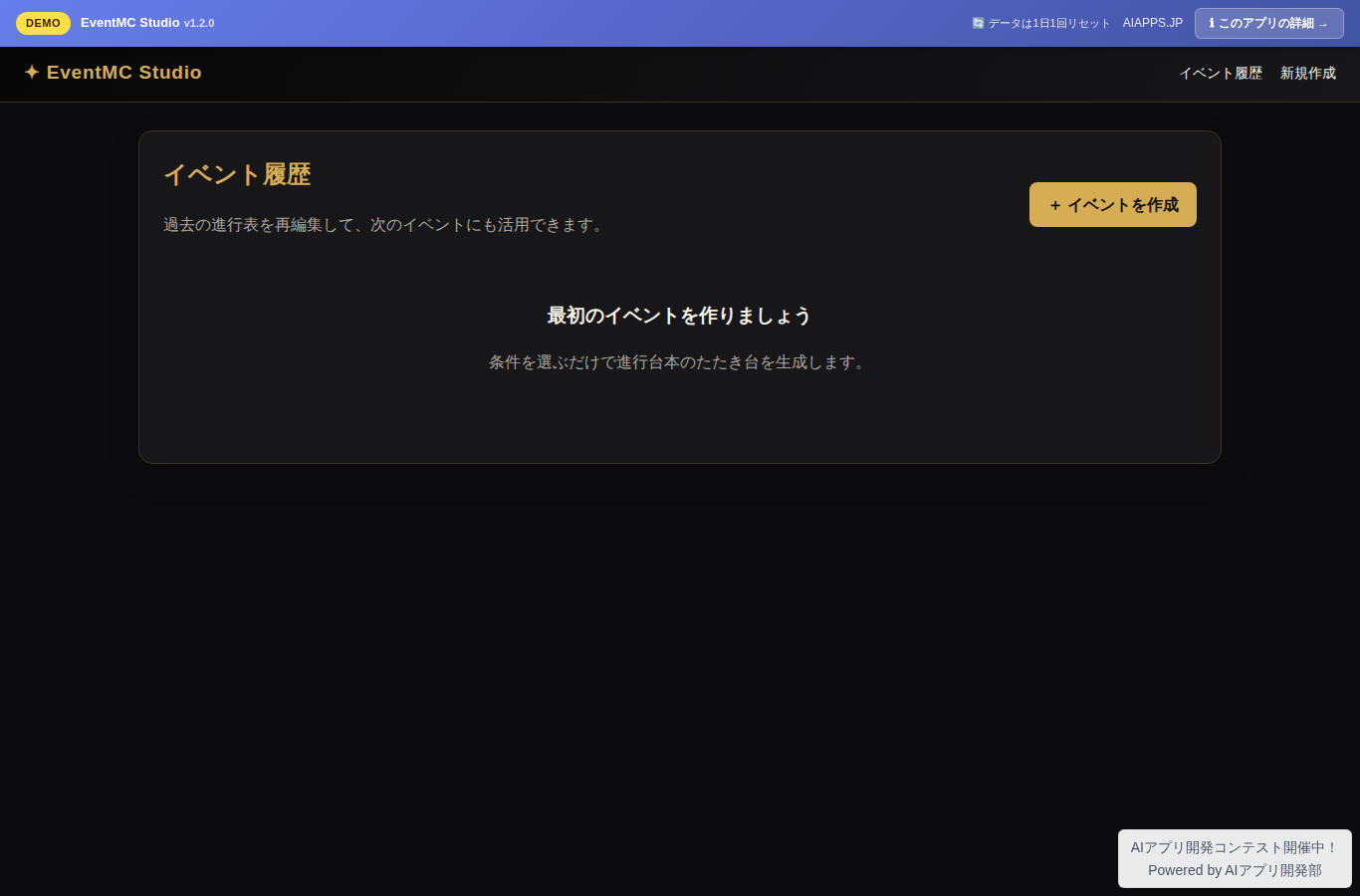Image resolution: width=1360 pixels, height=896 pixels.
Task: Click the AIAPPS.JP link
Action: point(1153,23)
